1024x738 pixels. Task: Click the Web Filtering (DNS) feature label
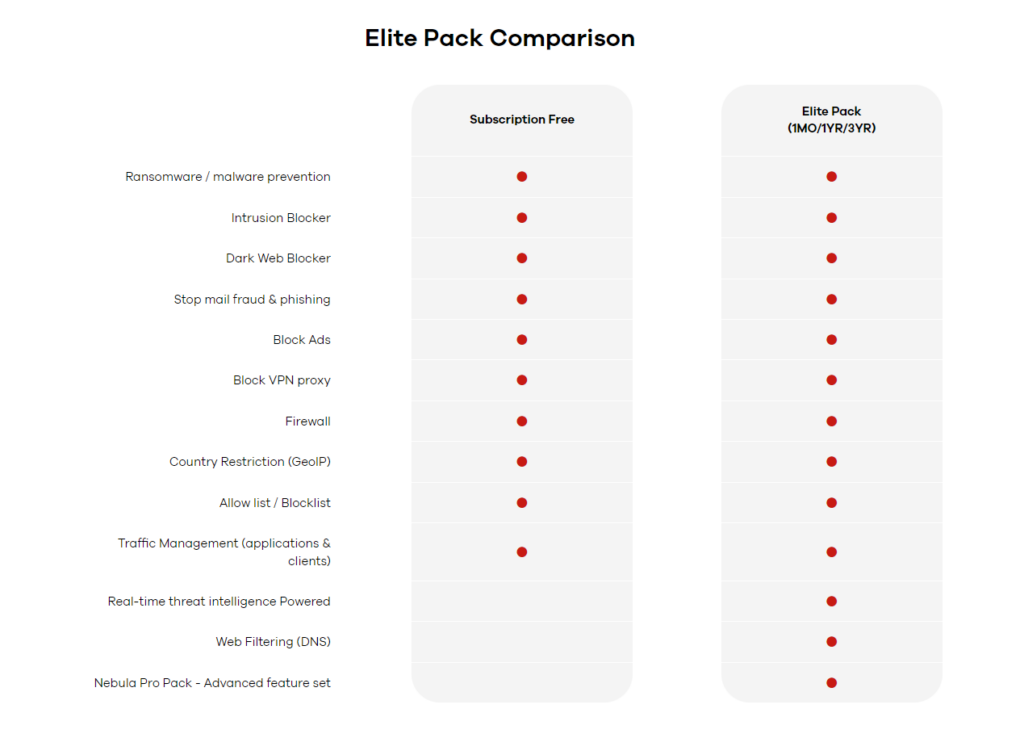click(273, 642)
